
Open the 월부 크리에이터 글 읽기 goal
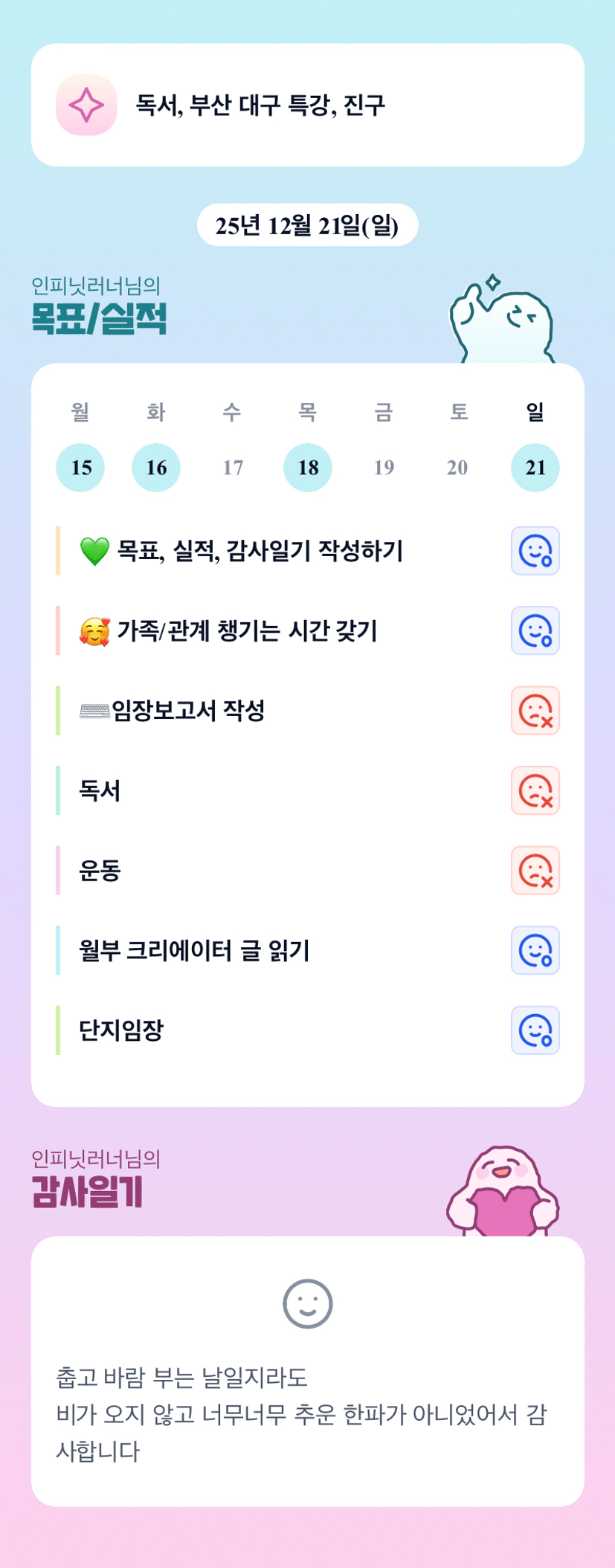pos(194,950)
